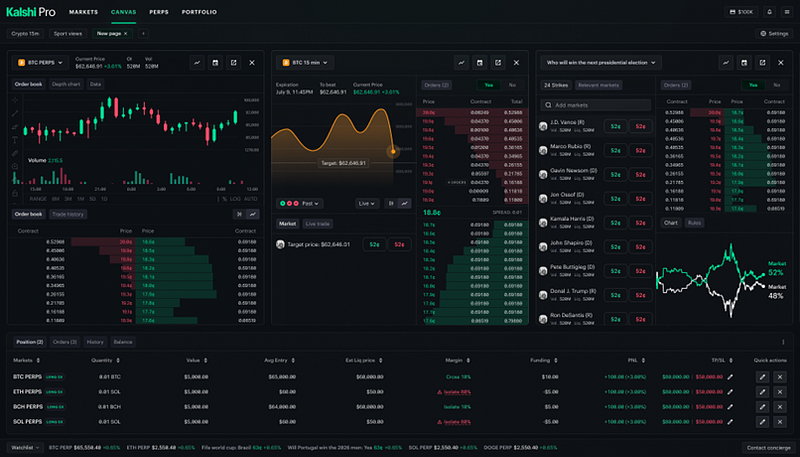Open the Trade history tab
Image resolution: width=800 pixels, height=457 pixels.
68,214
